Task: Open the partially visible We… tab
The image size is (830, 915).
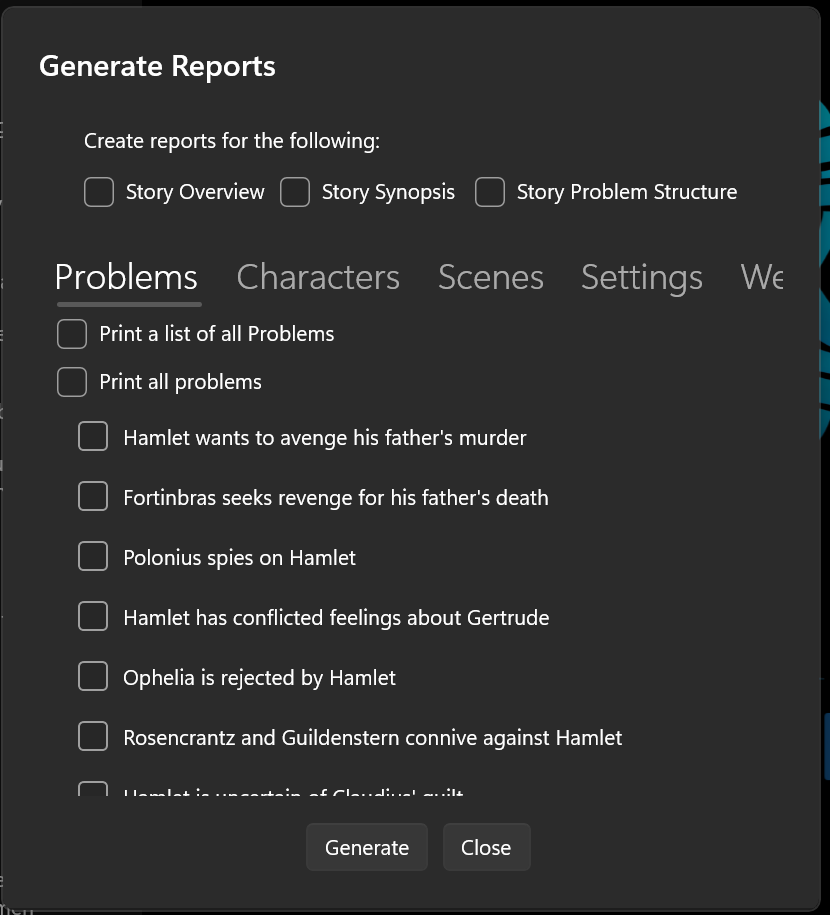Action: (x=761, y=277)
